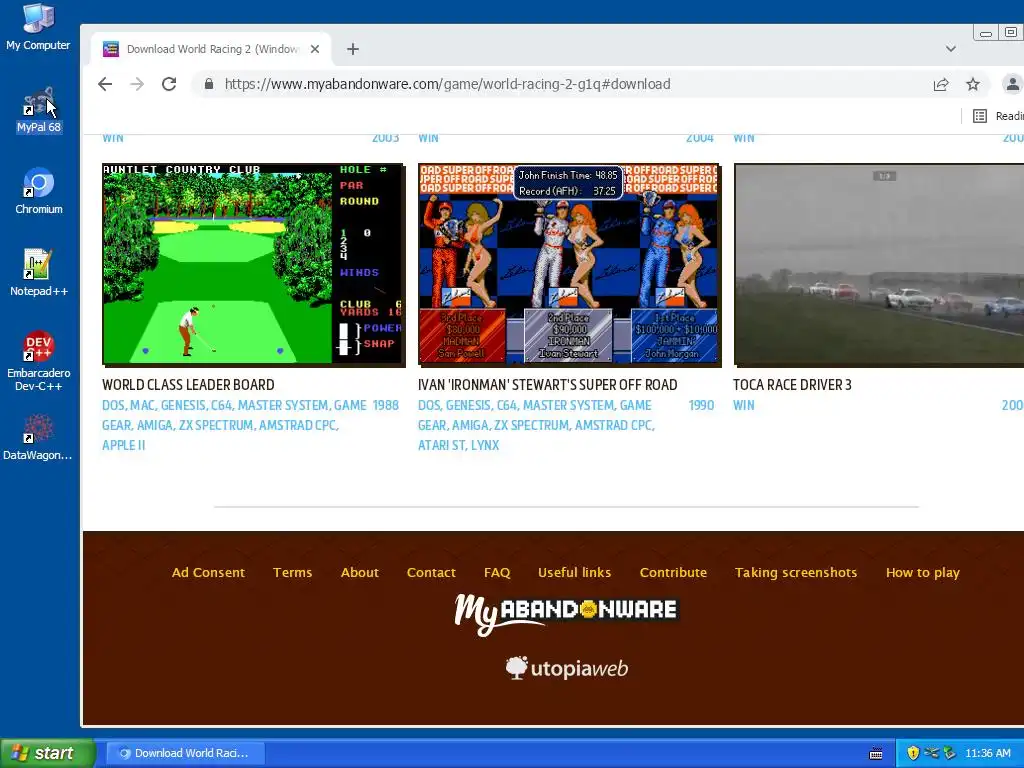1024x768 pixels.
Task: Open the About footer link
Action: pos(360,572)
